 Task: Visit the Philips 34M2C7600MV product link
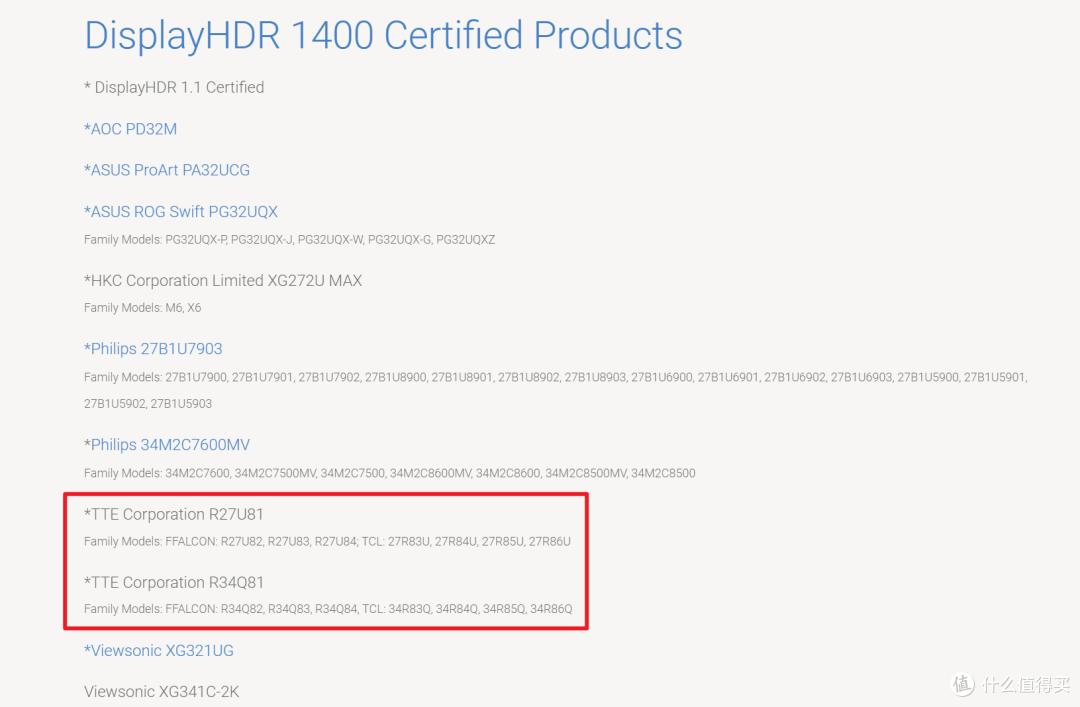pyautogui.click(x=167, y=445)
